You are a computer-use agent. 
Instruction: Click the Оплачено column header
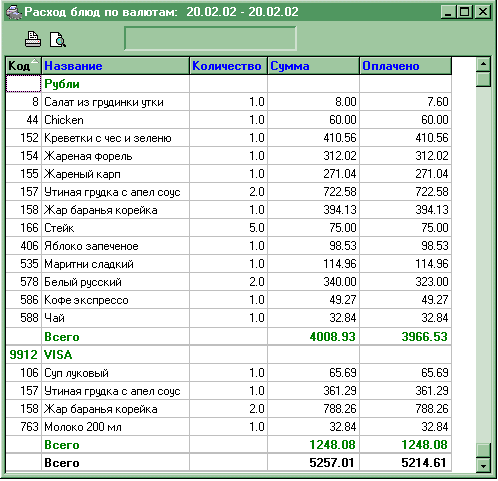click(405, 66)
